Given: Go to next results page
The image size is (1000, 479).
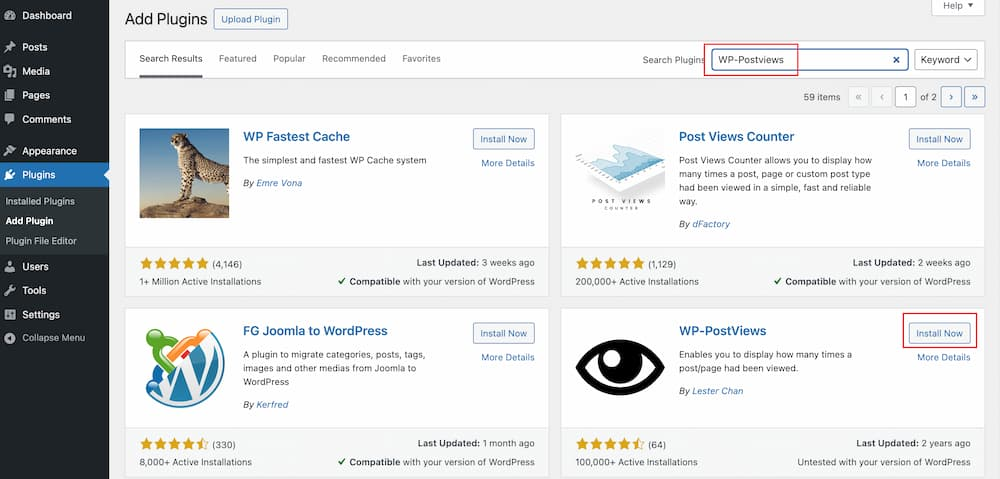Looking at the screenshot, I should pyautogui.click(x=951, y=97).
